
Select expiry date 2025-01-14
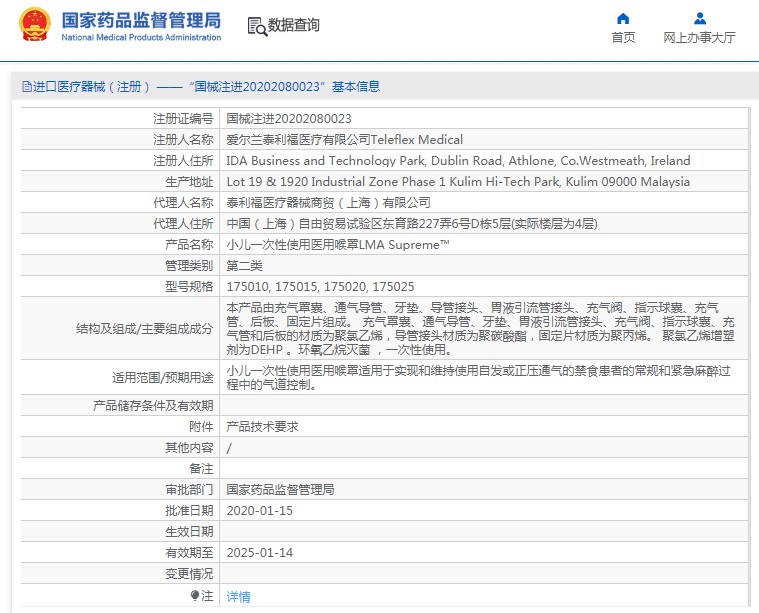(259, 552)
